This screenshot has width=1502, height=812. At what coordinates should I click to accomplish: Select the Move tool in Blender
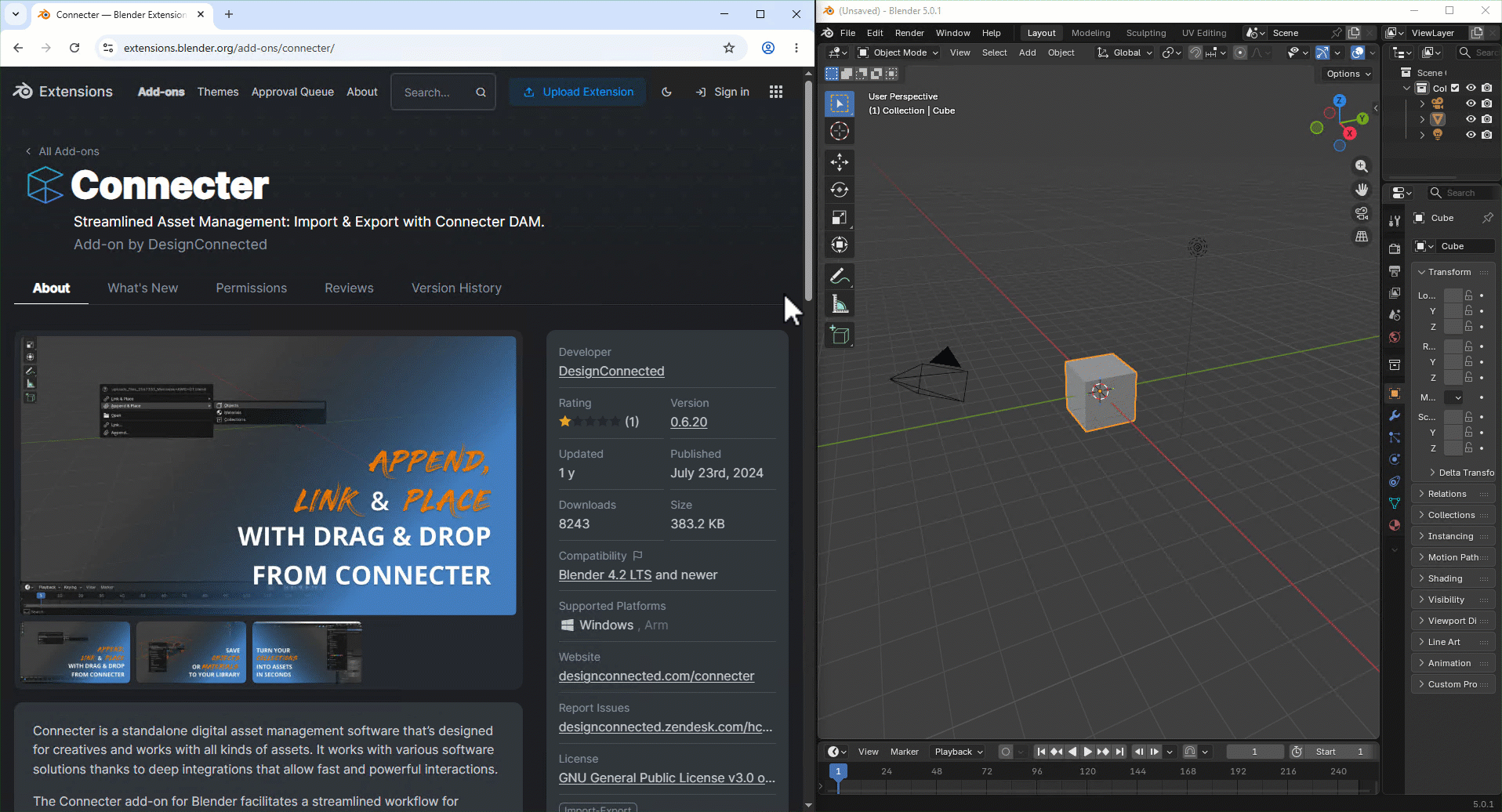pyautogui.click(x=840, y=162)
